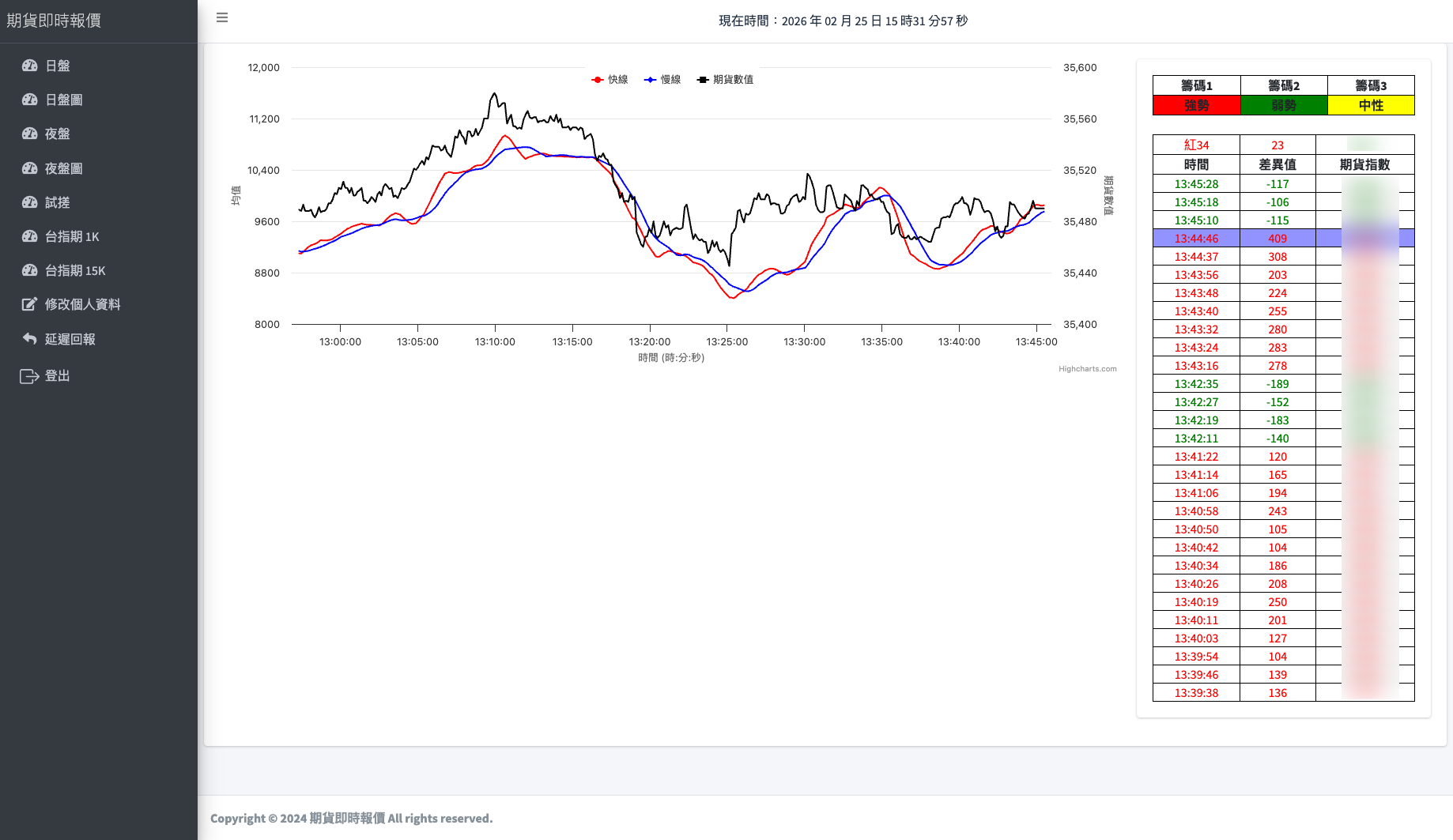The width and height of the screenshot is (1453, 840).
Task: Click the yellow 中性 indicator cell
Action: coord(1371,105)
